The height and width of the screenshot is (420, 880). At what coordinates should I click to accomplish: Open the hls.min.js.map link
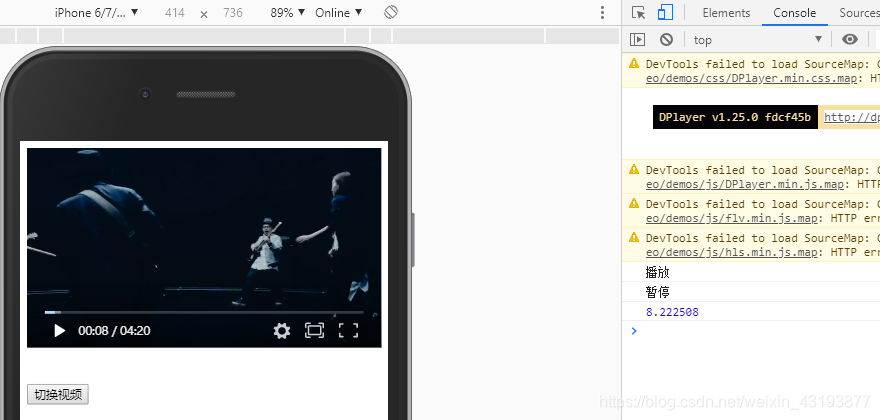731,252
